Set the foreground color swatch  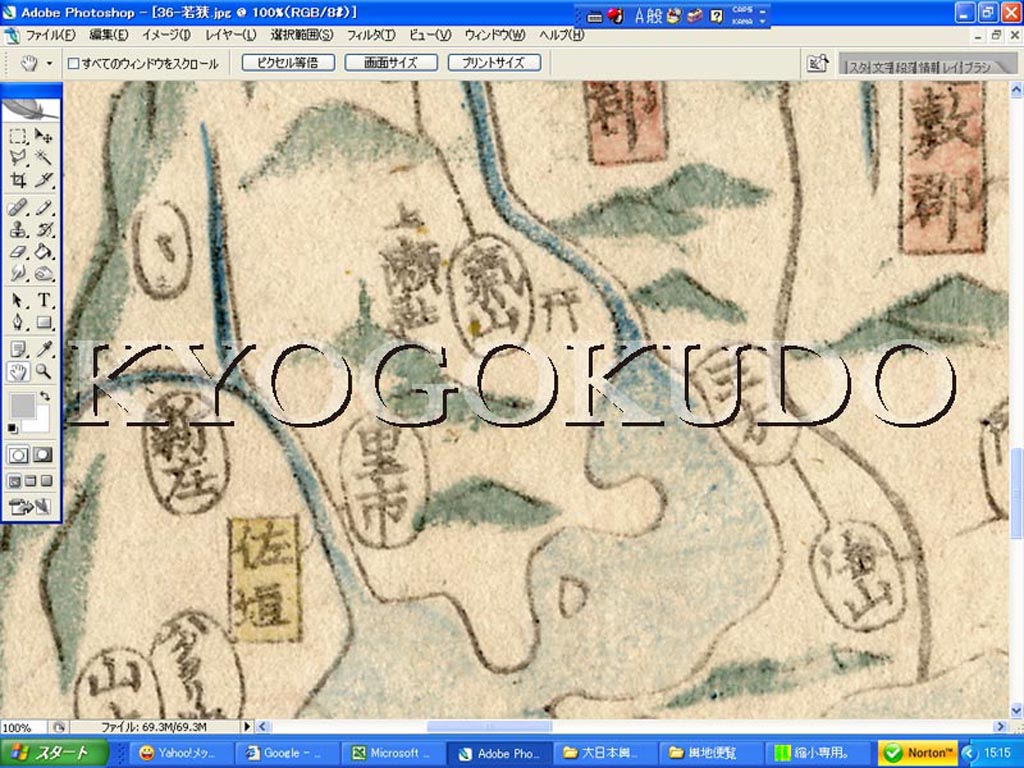click(x=22, y=406)
